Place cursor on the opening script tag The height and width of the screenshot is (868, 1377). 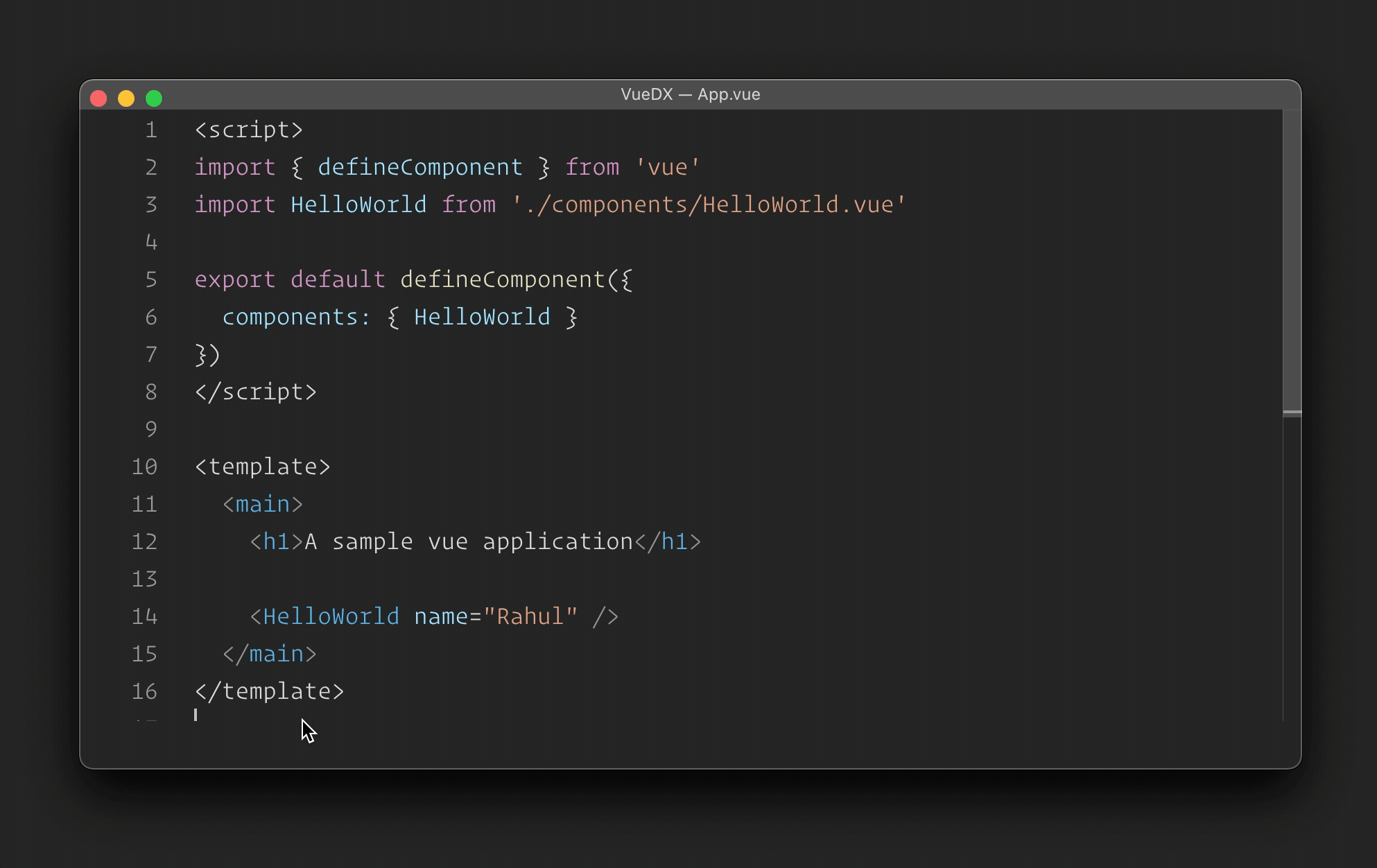(248, 130)
